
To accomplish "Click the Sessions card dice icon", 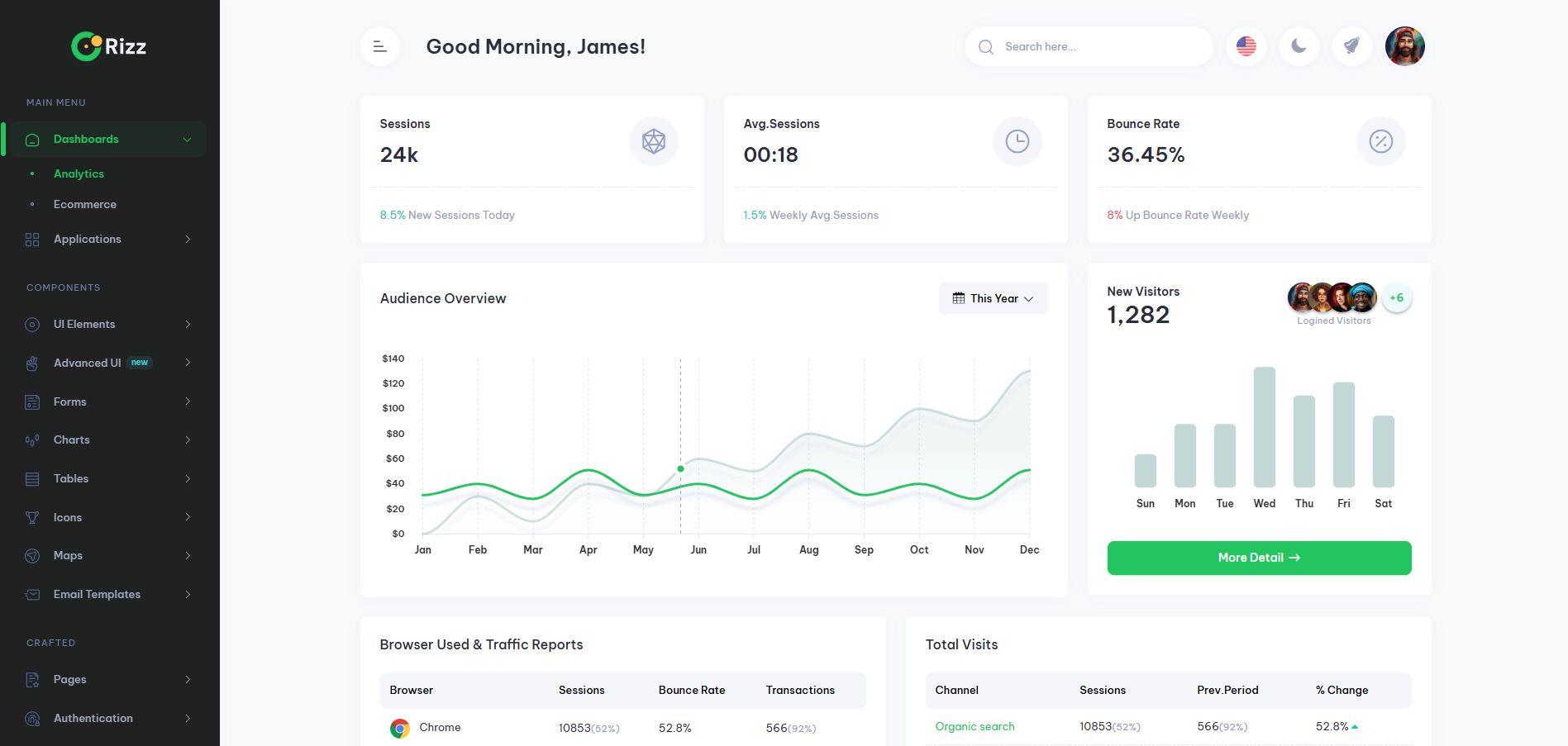I will coord(652,141).
